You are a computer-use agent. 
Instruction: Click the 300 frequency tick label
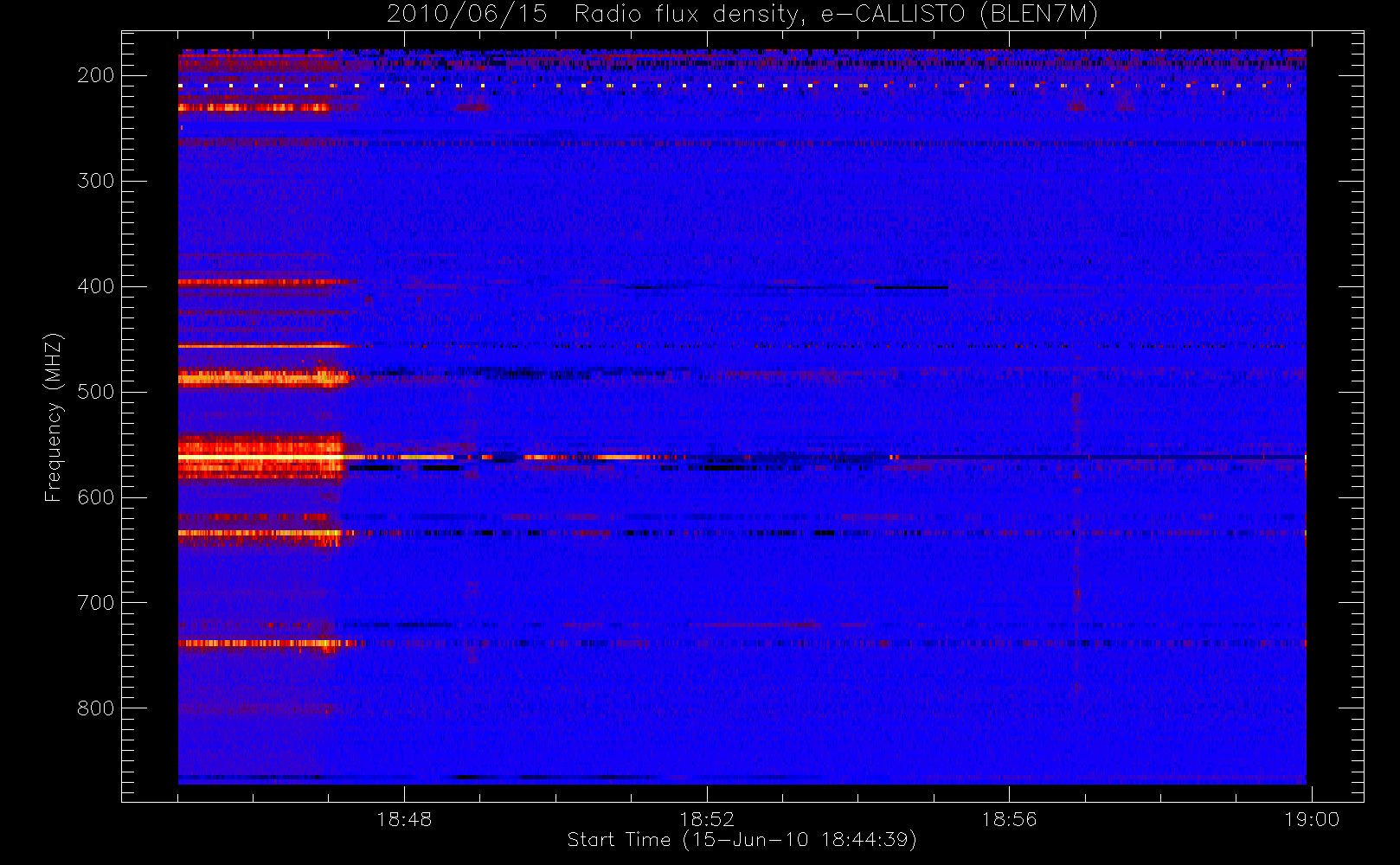click(x=96, y=181)
